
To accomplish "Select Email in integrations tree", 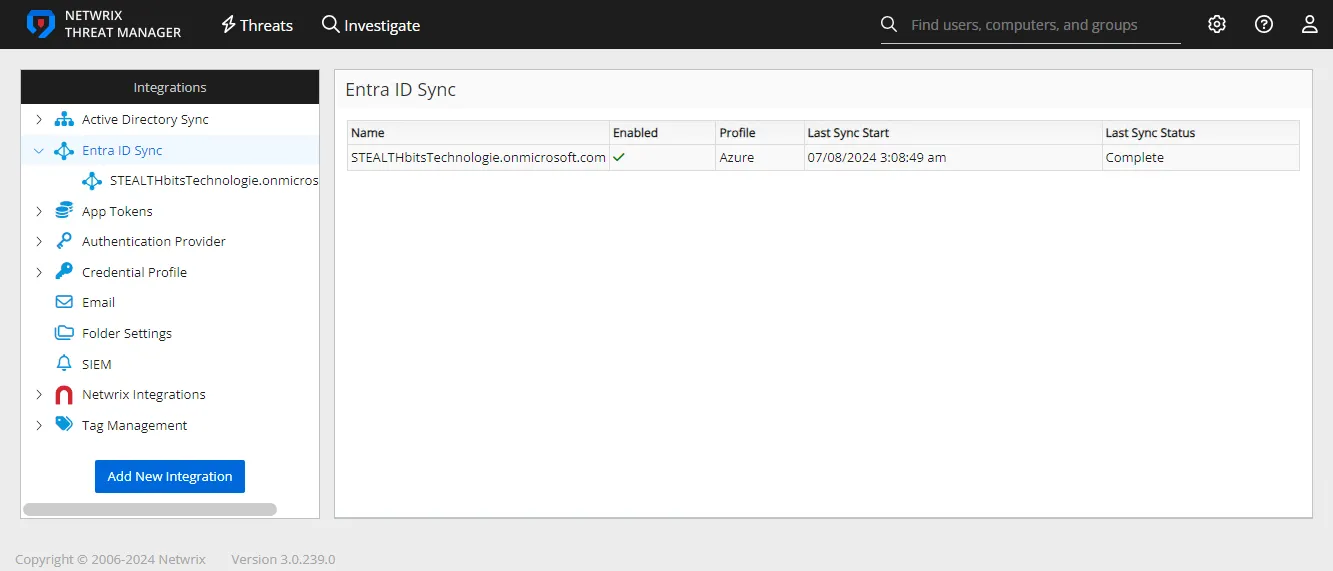I will coord(98,302).
